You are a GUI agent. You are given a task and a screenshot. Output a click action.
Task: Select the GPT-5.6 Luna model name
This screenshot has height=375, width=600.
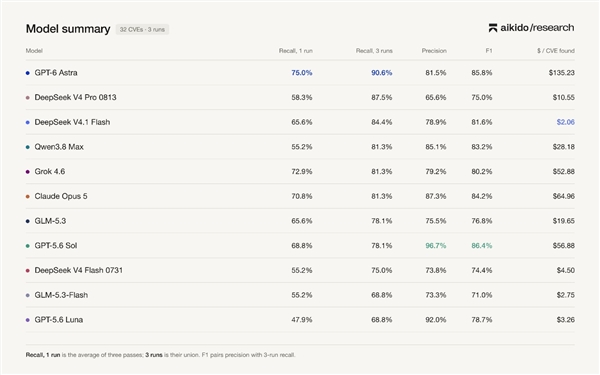pos(59,320)
